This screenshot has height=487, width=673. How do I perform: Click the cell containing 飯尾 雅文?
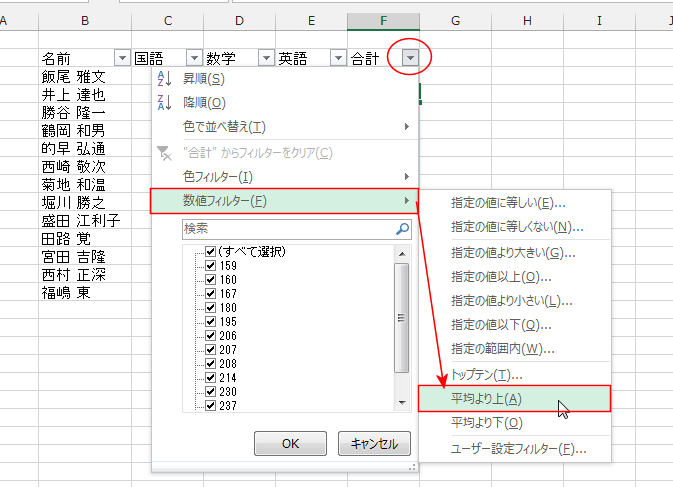tap(85, 77)
